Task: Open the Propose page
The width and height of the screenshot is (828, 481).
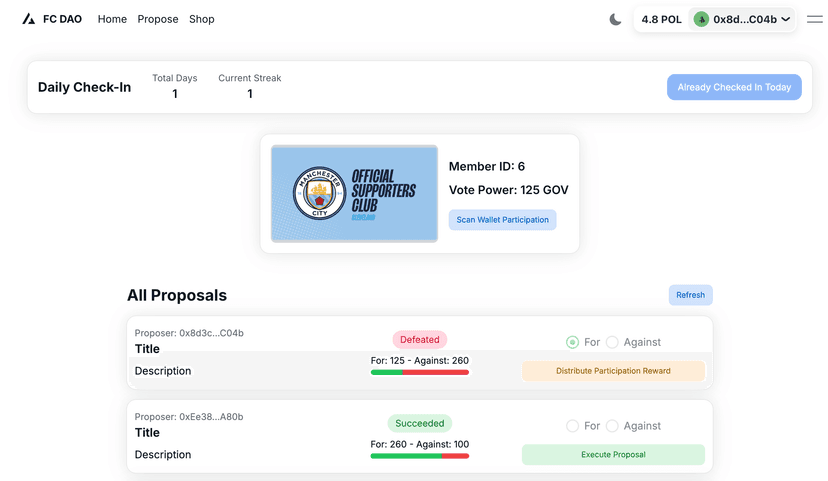Action: click(x=158, y=19)
